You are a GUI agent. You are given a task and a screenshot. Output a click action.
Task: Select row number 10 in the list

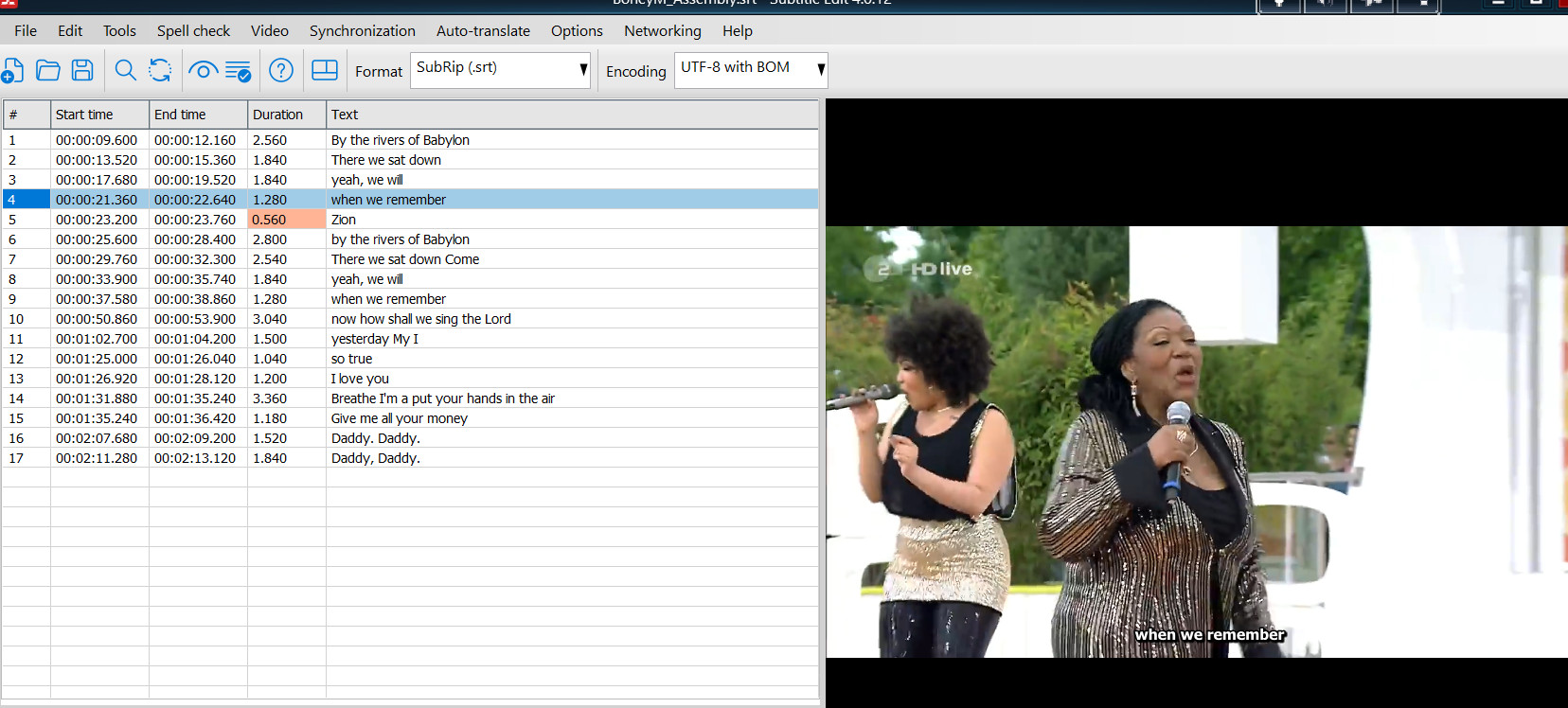[16, 319]
